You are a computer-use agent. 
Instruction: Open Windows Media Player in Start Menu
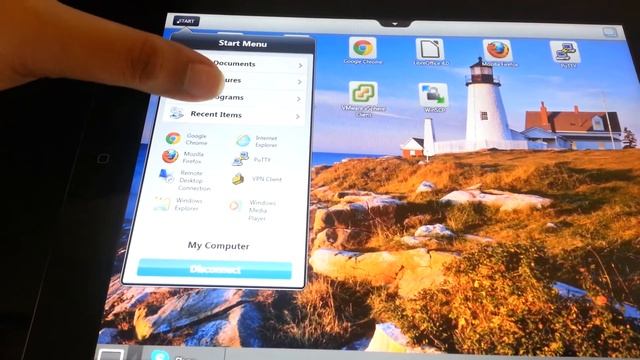coord(253,210)
